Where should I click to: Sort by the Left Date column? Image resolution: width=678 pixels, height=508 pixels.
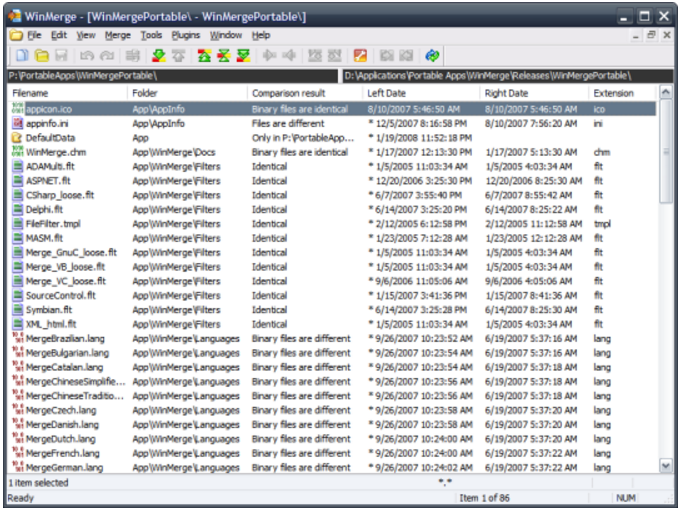(x=421, y=93)
